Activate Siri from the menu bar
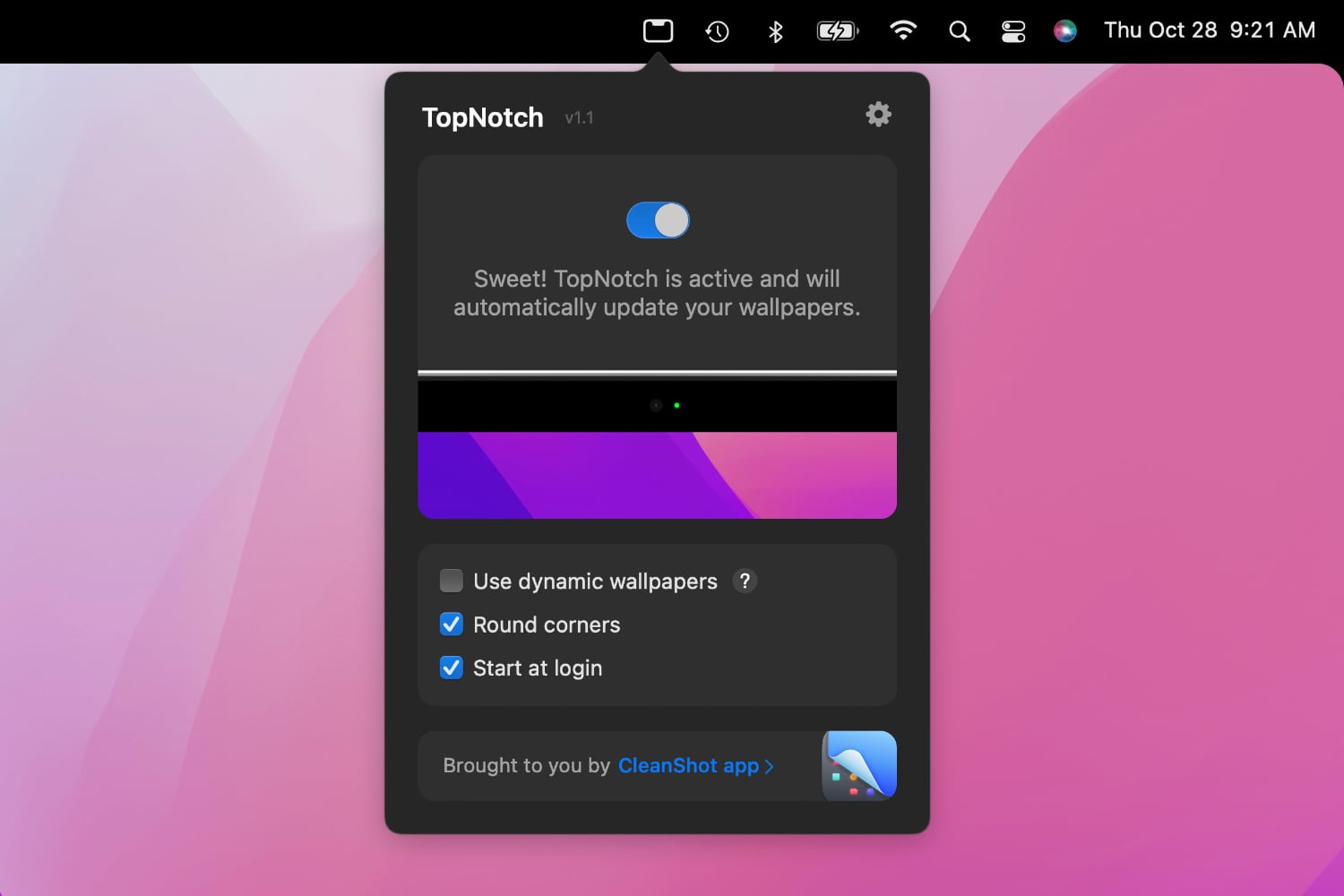 pyautogui.click(x=1064, y=30)
